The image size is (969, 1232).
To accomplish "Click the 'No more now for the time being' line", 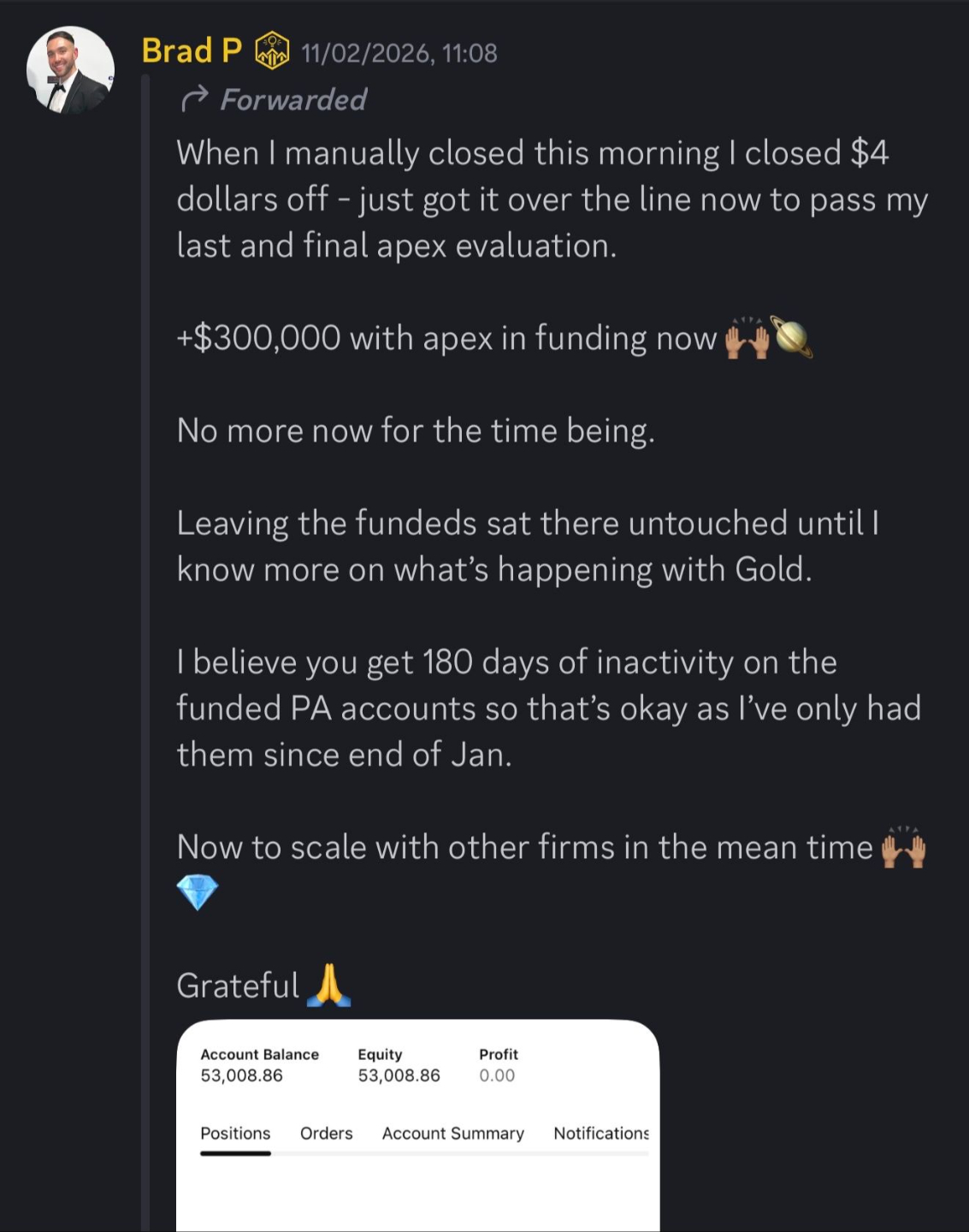I will (x=416, y=430).
